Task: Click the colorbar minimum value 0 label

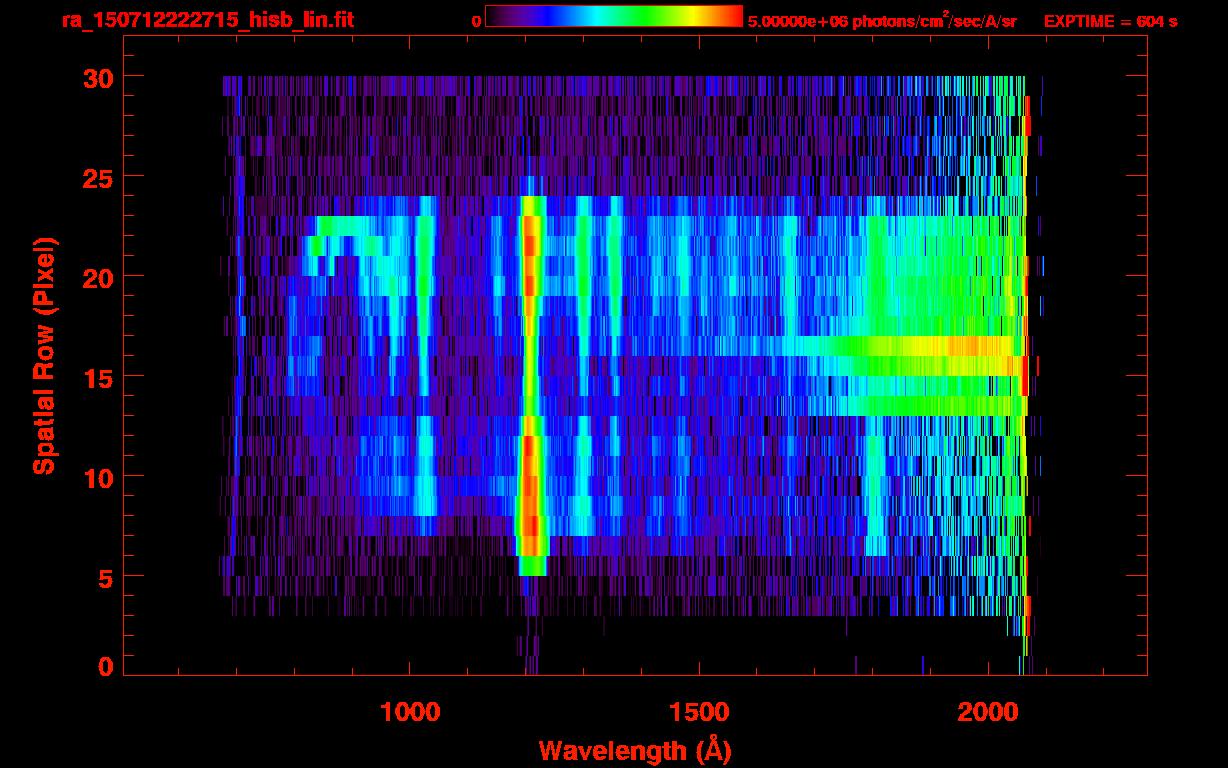Action: [476, 21]
